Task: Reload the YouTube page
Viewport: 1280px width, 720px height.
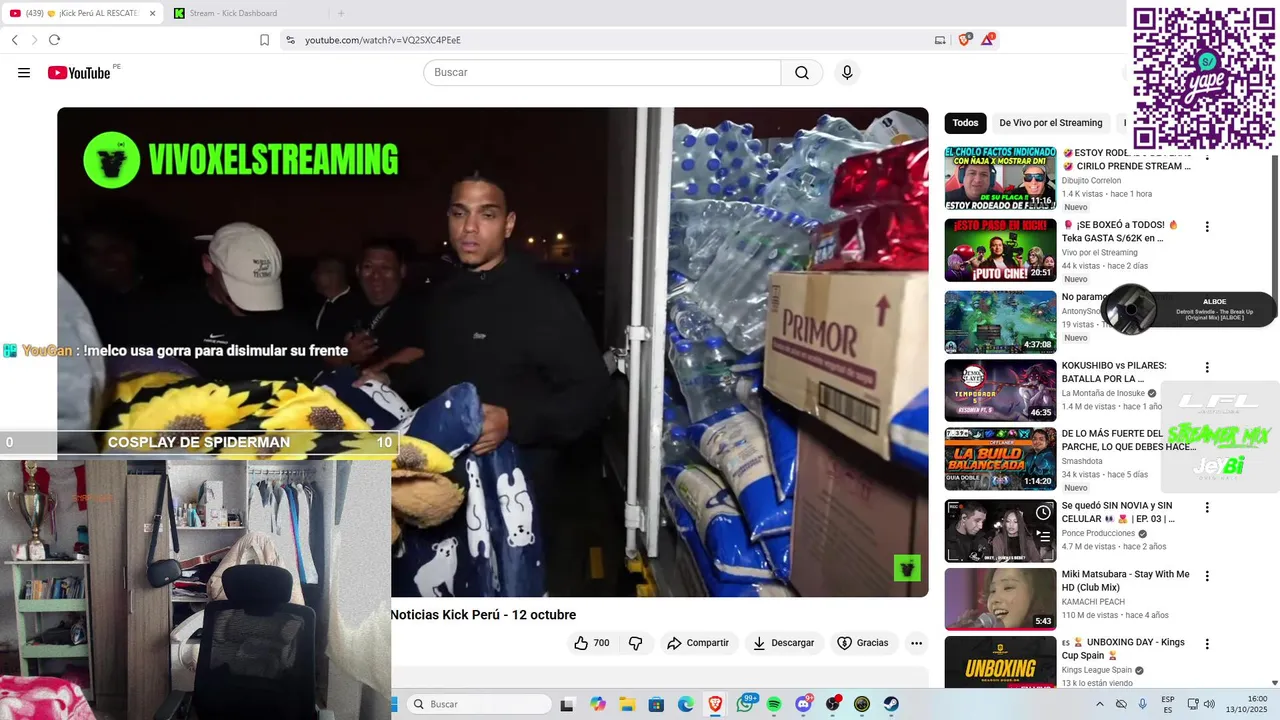Action: point(54,40)
